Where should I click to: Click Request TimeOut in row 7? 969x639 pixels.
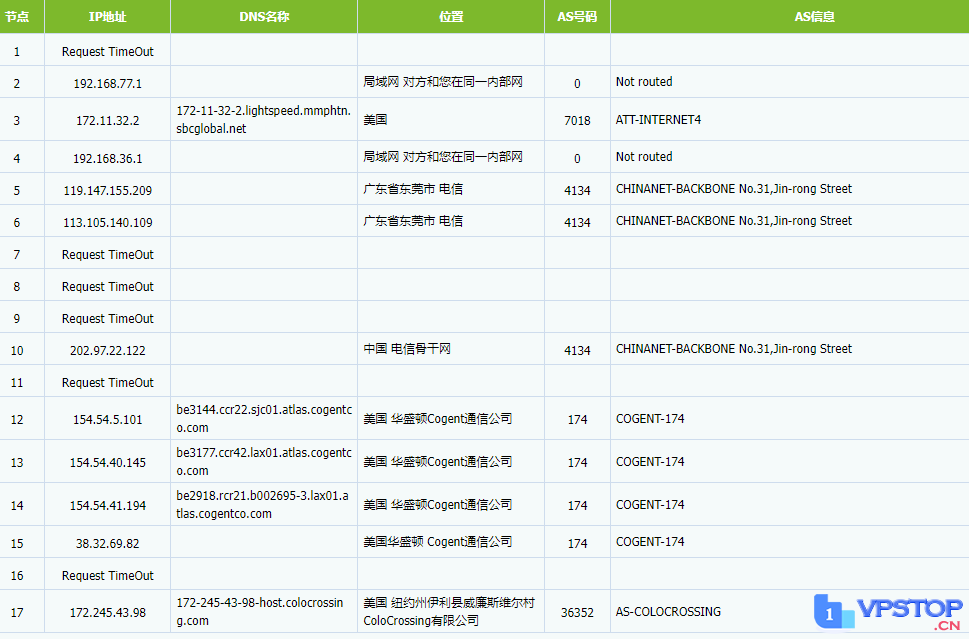108,255
